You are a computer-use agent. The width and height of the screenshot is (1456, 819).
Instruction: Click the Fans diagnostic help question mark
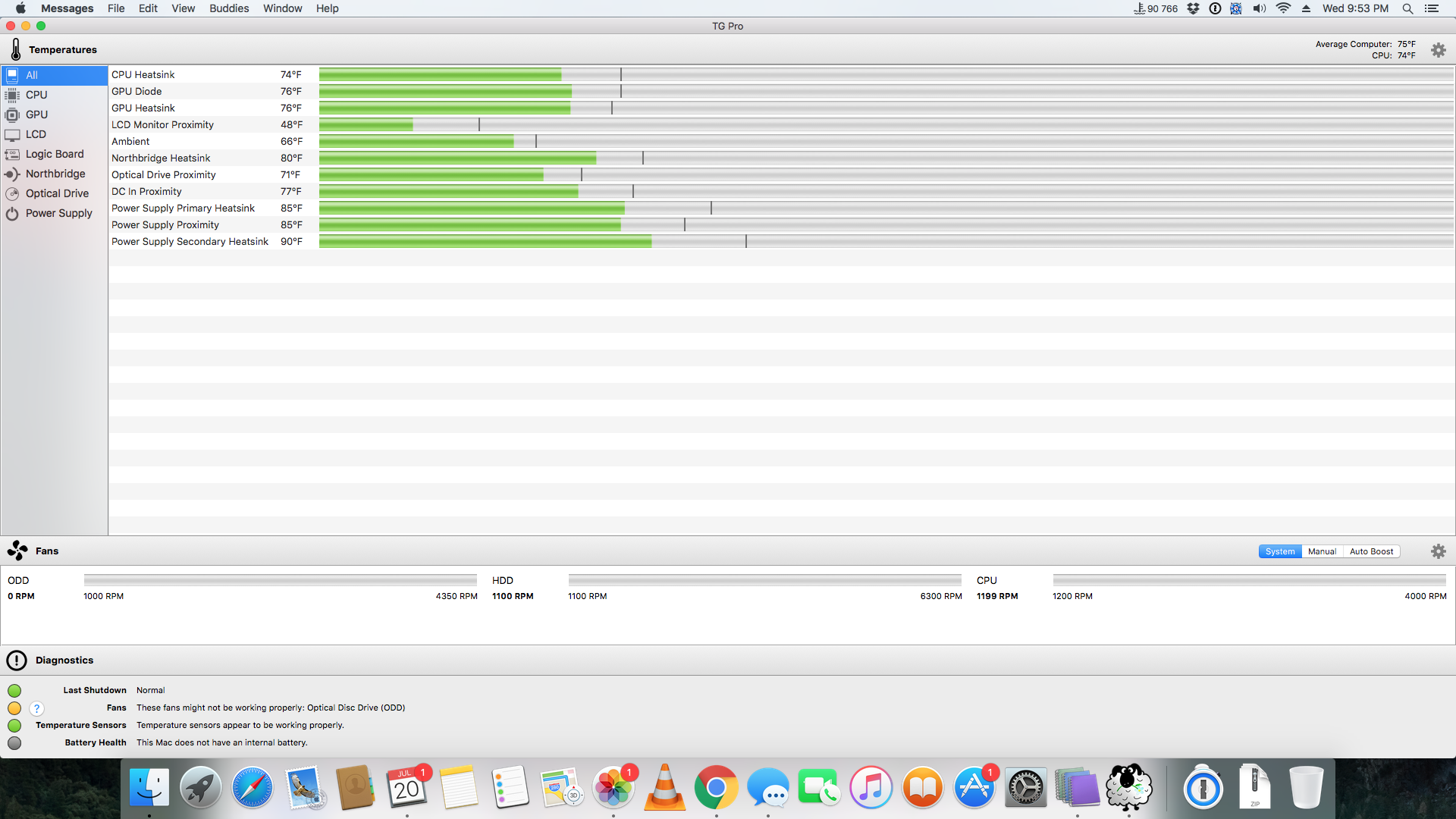point(36,708)
